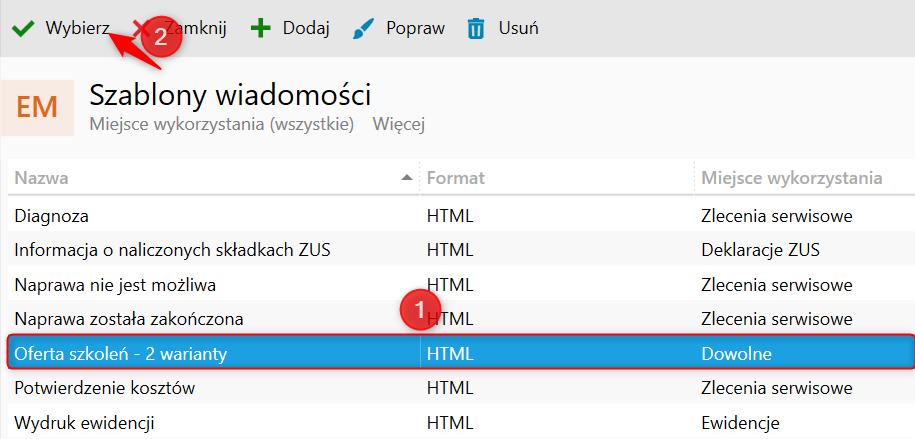Image resolution: width=915 pixels, height=439 pixels.
Task: Select the Naprawa nie jest możliwa row
Action: (x=461, y=285)
